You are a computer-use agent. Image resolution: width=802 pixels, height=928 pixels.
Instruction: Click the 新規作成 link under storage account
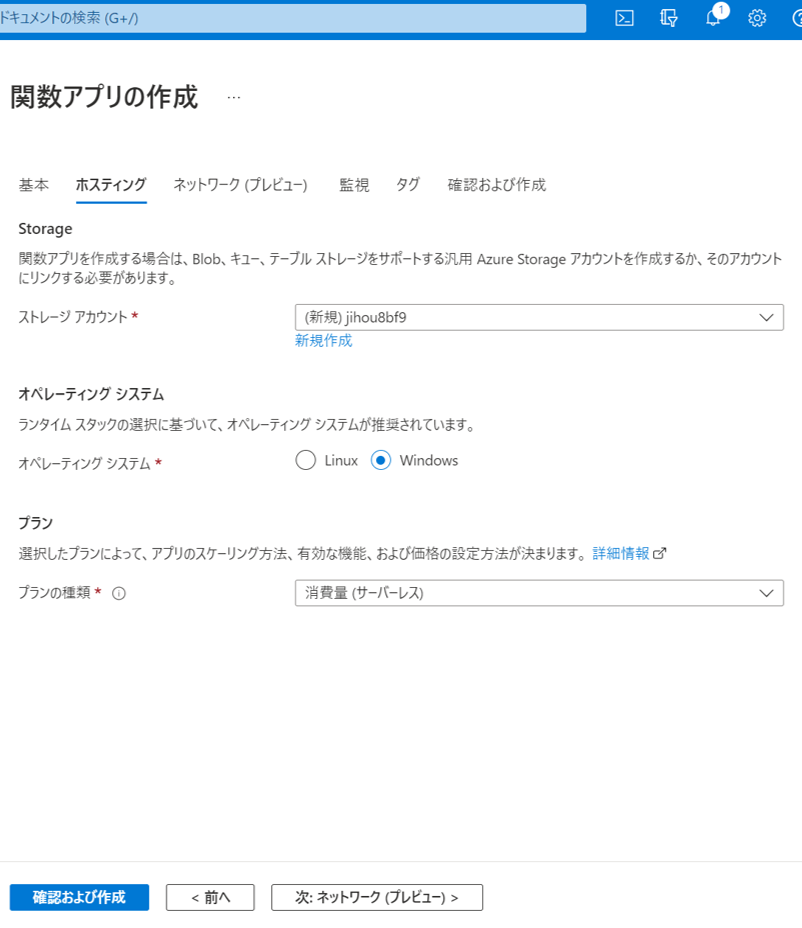(x=323, y=341)
